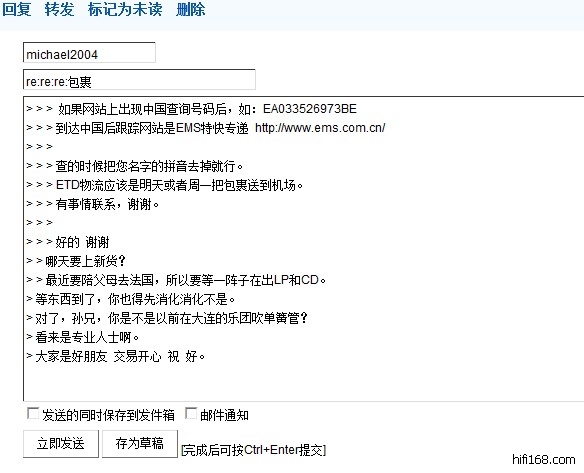This screenshot has height=473, width=584.
Task: Click the 存为草稿 save draft button
Action: coord(140,444)
